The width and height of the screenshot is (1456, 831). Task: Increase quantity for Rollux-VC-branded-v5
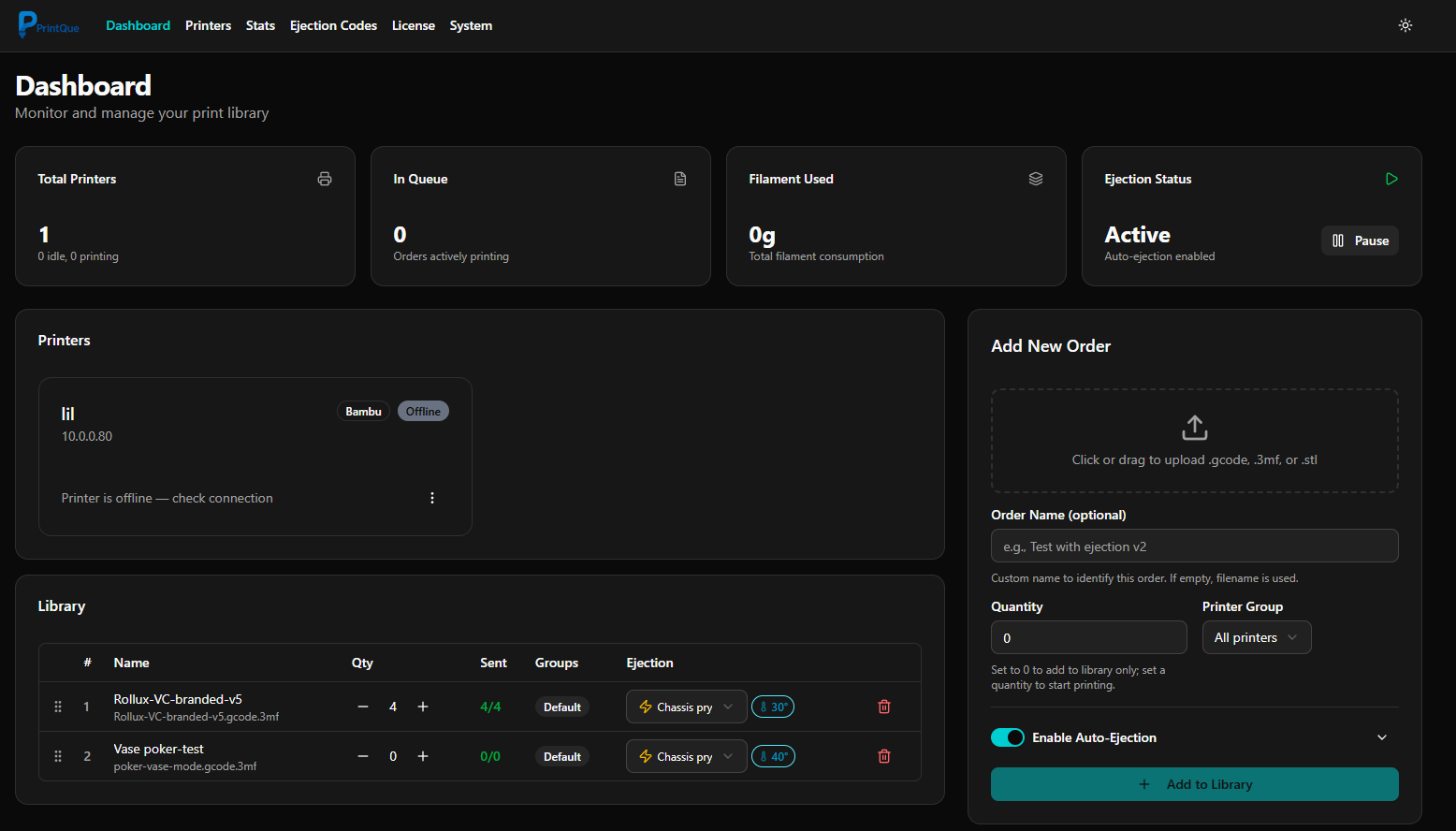tap(423, 707)
